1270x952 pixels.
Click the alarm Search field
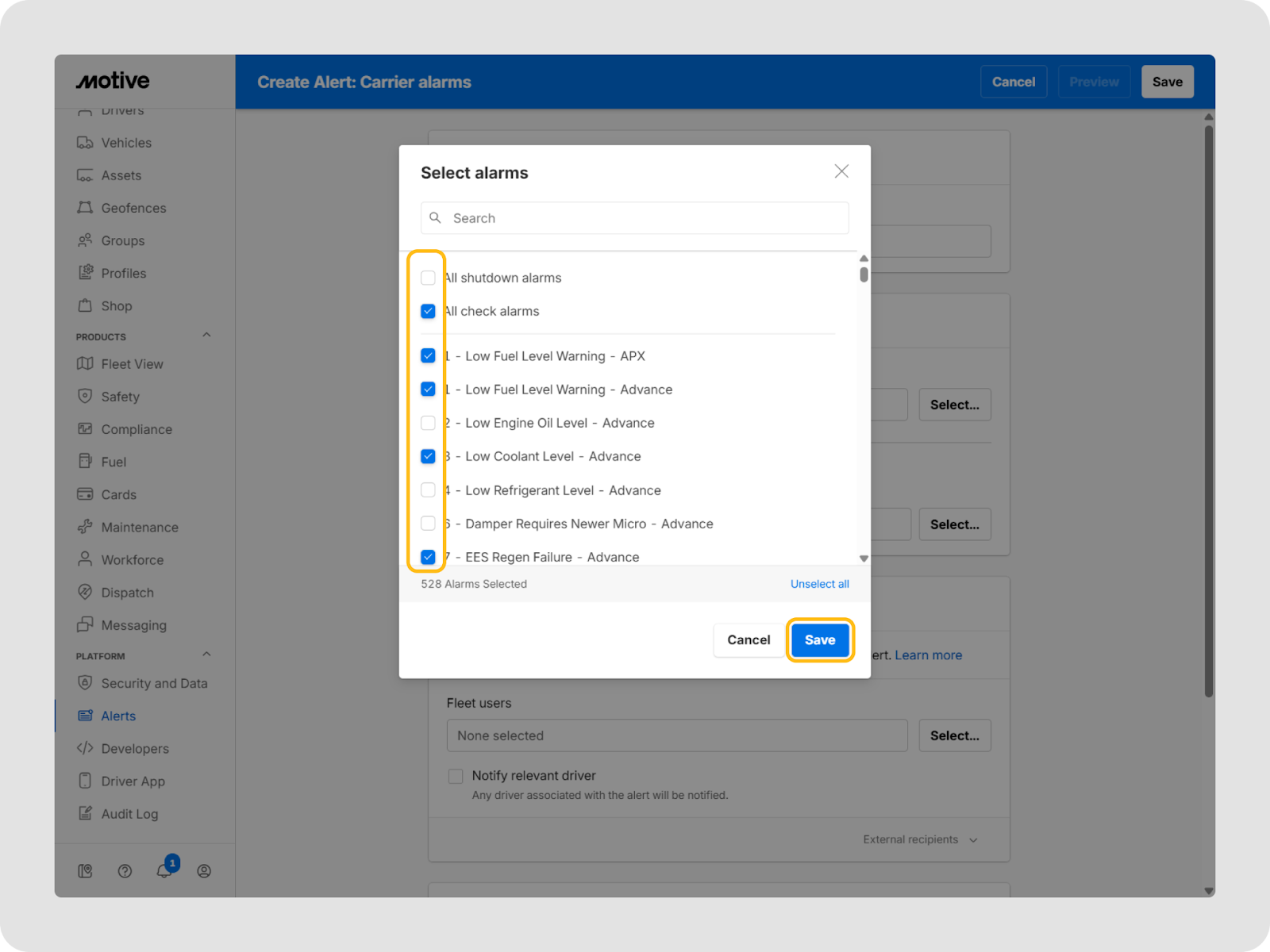click(635, 218)
